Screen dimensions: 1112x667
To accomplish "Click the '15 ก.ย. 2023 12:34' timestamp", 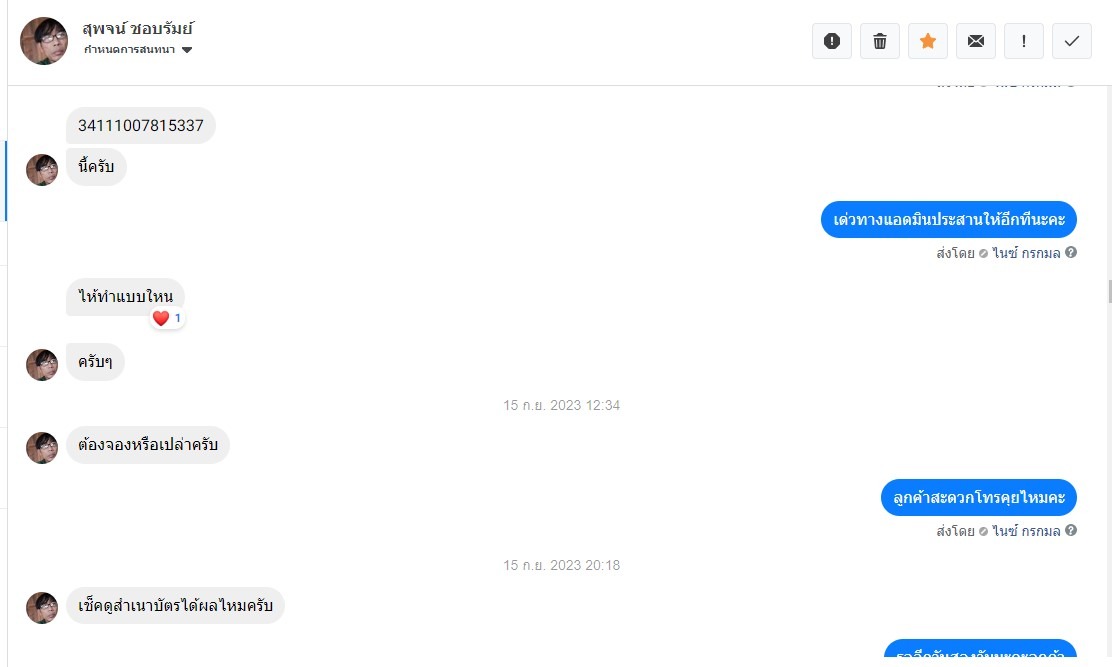I will (562, 405).
